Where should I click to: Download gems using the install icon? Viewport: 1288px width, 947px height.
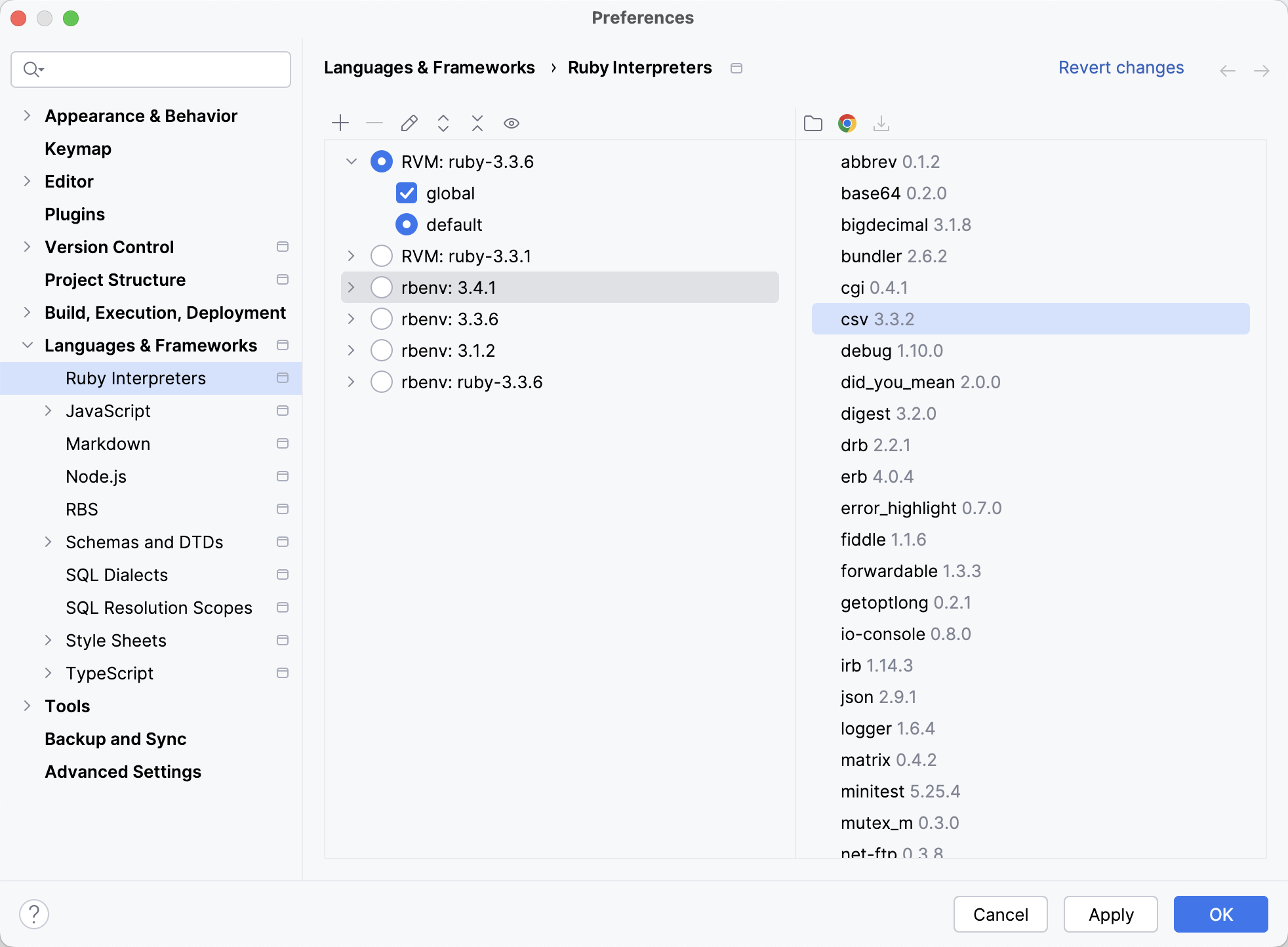pos(881,123)
